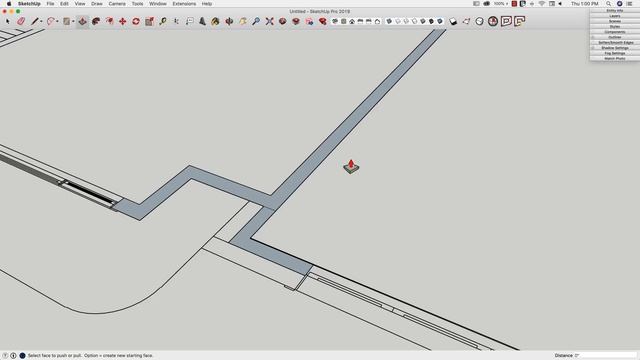Open the Line tool dropdown arrow
This screenshot has width=640, height=360.
[41, 21]
